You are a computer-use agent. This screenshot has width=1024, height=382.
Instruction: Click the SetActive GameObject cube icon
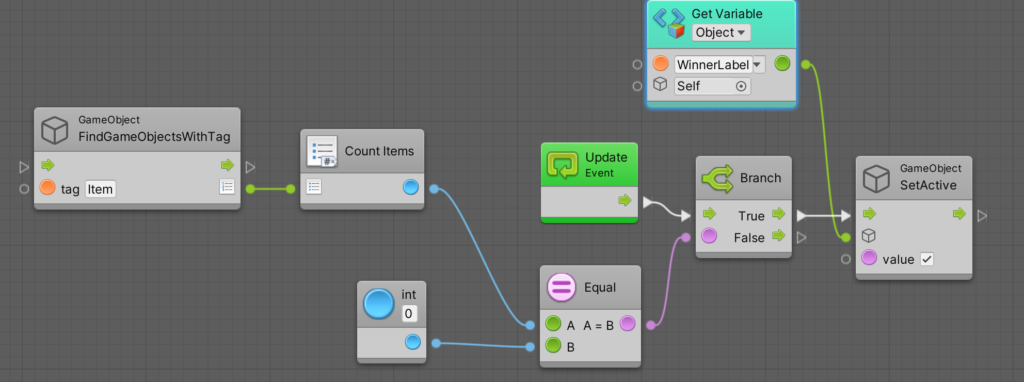click(x=877, y=178)
